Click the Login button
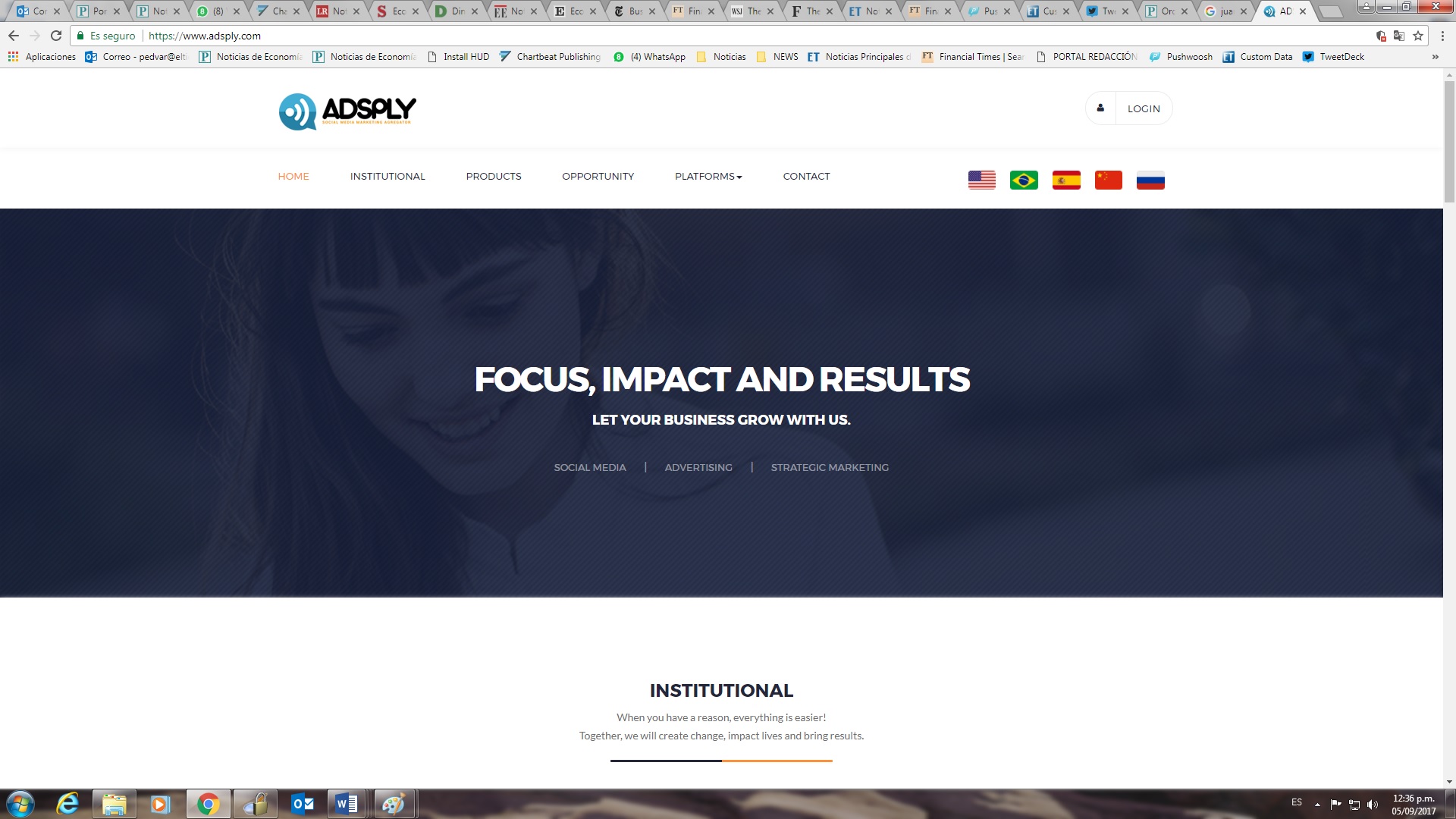The height and width of the screenshot is (819, 1456). coord(1128,108)
